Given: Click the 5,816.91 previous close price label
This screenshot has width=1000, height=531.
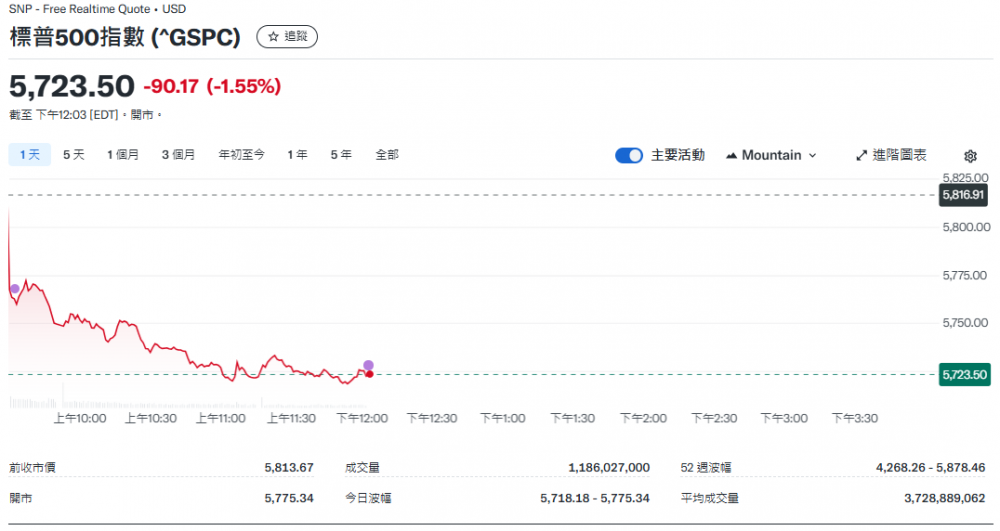Looking at the screenshot, I should coord(964,195).
